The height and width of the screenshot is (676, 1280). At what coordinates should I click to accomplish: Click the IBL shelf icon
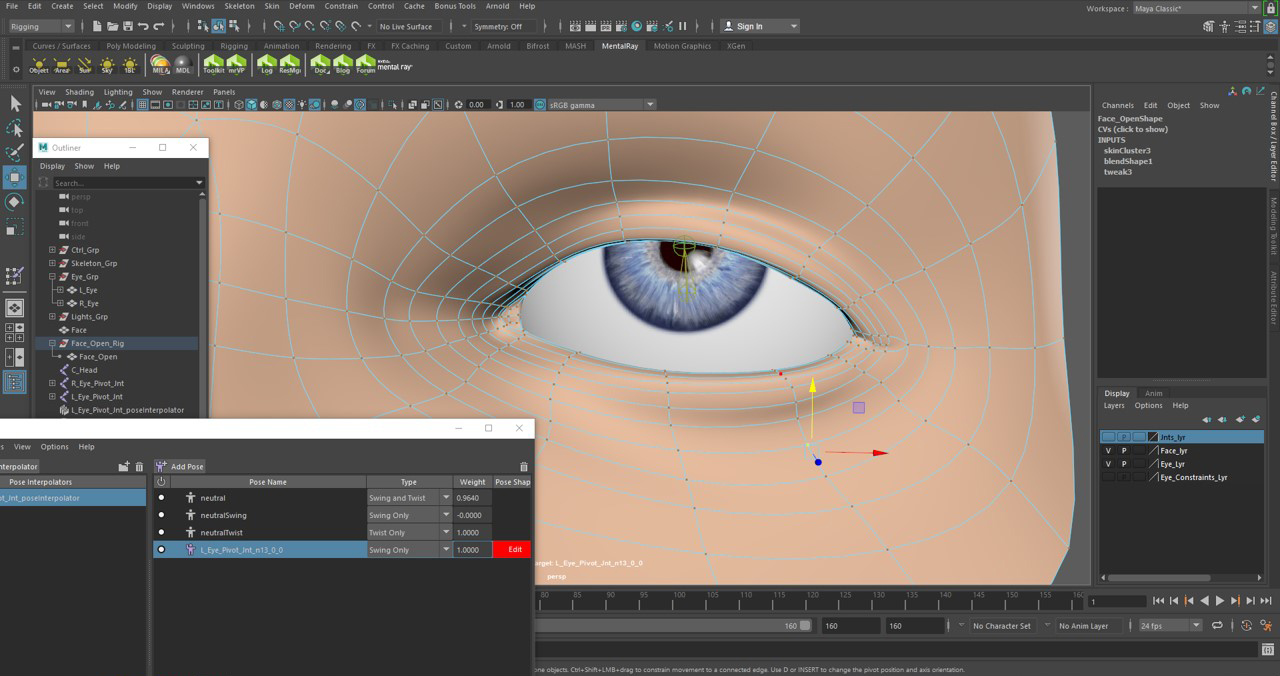coord(130,64)
